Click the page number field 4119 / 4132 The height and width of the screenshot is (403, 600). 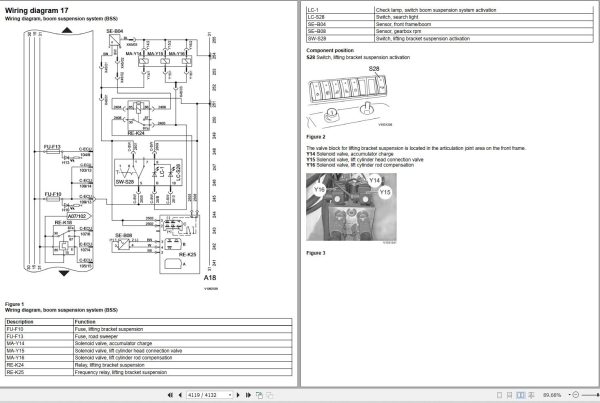(207, 395)
